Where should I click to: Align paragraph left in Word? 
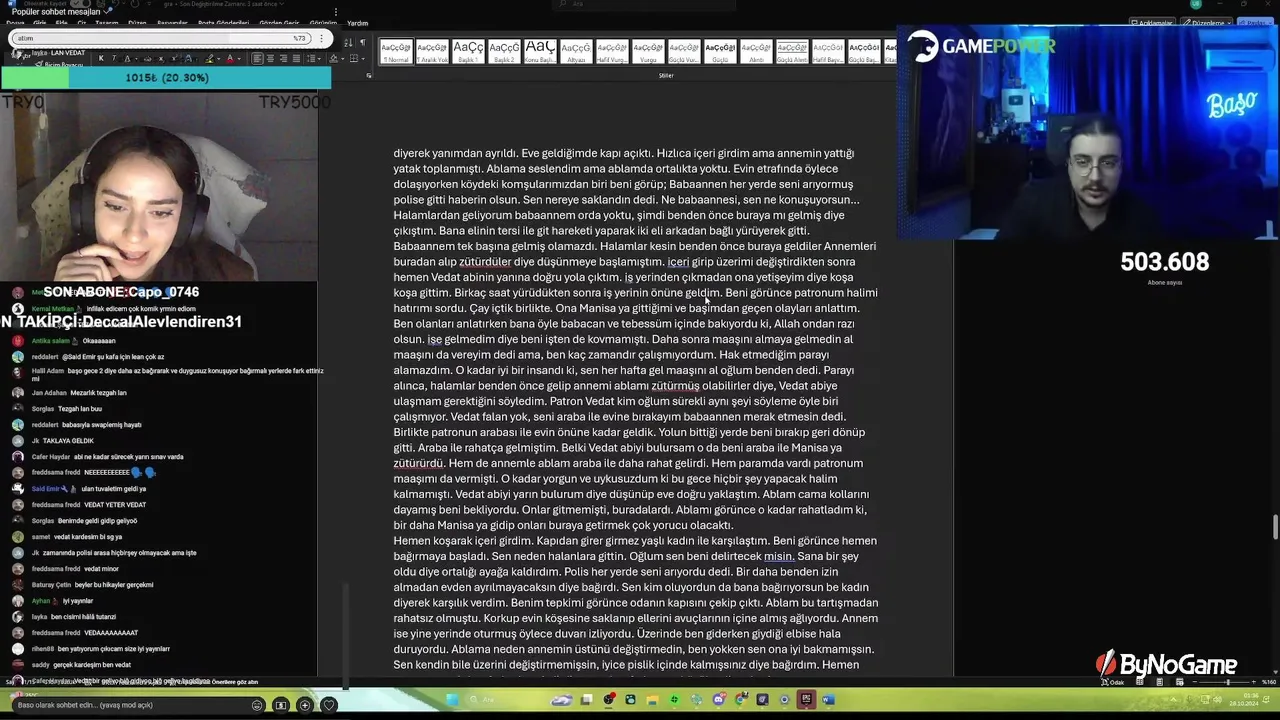[257, 58]
